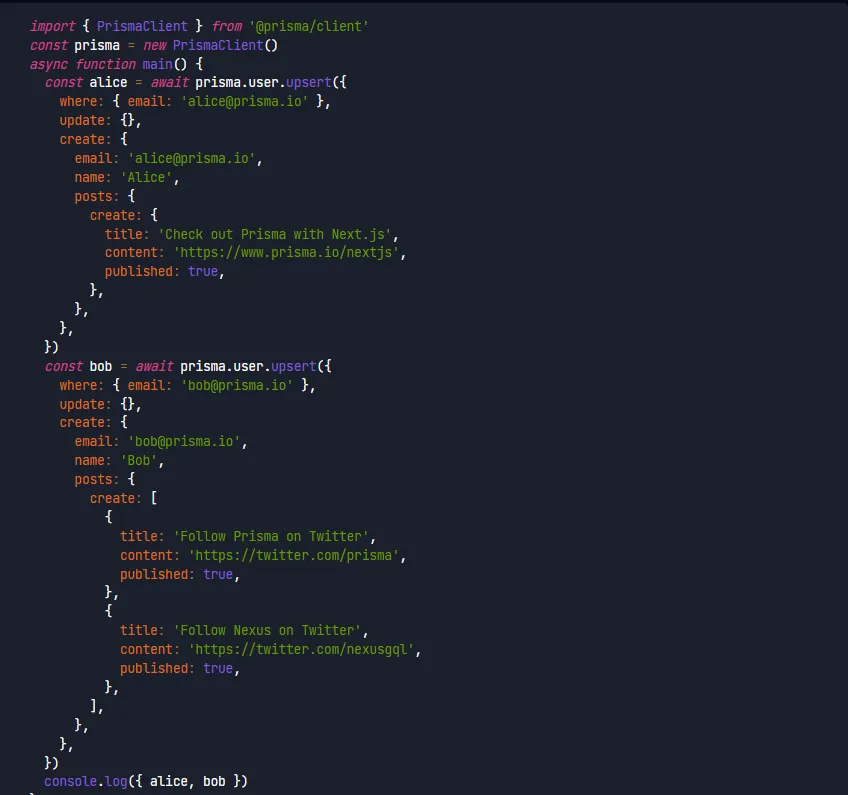Viewport: 848px width, 795px height.
Task: Click the 'Follow Prisma on Twitter' title string
Action: (x=274, y=536)
